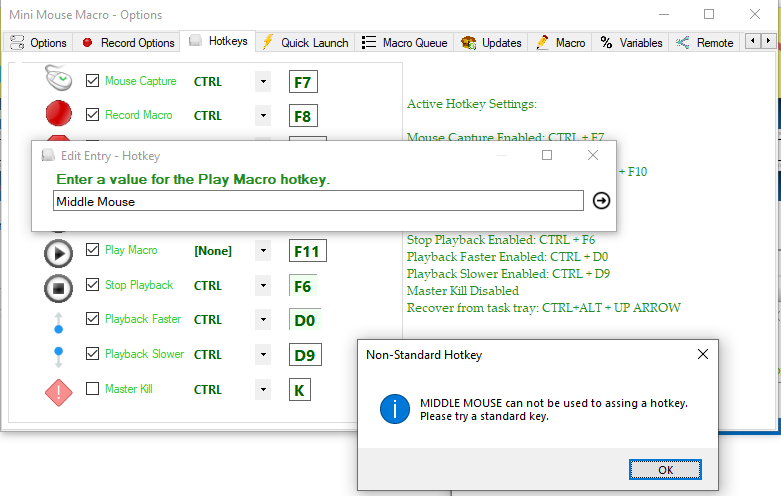
Task: Uncheck the Play Macro checkbox
Action: click(93, 249)
